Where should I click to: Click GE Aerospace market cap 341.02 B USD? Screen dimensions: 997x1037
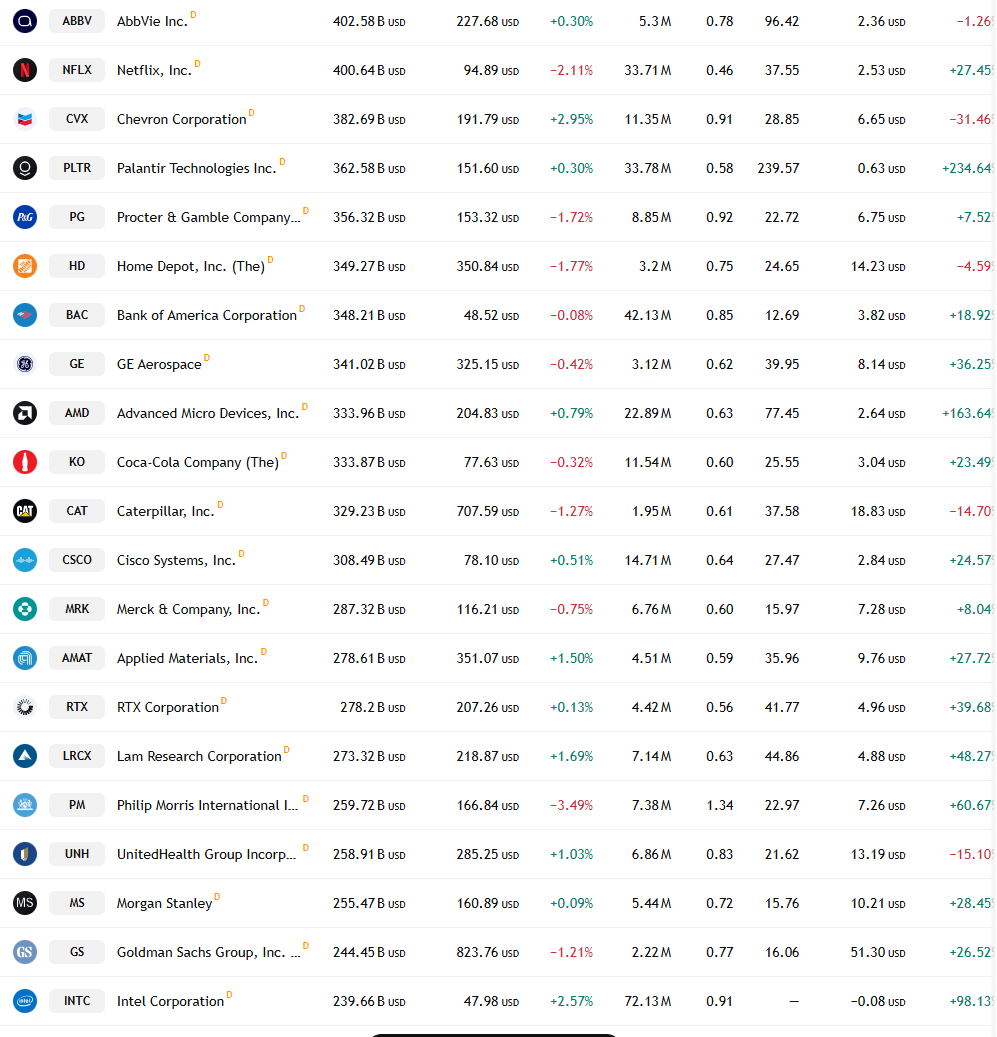click(369, 364)
